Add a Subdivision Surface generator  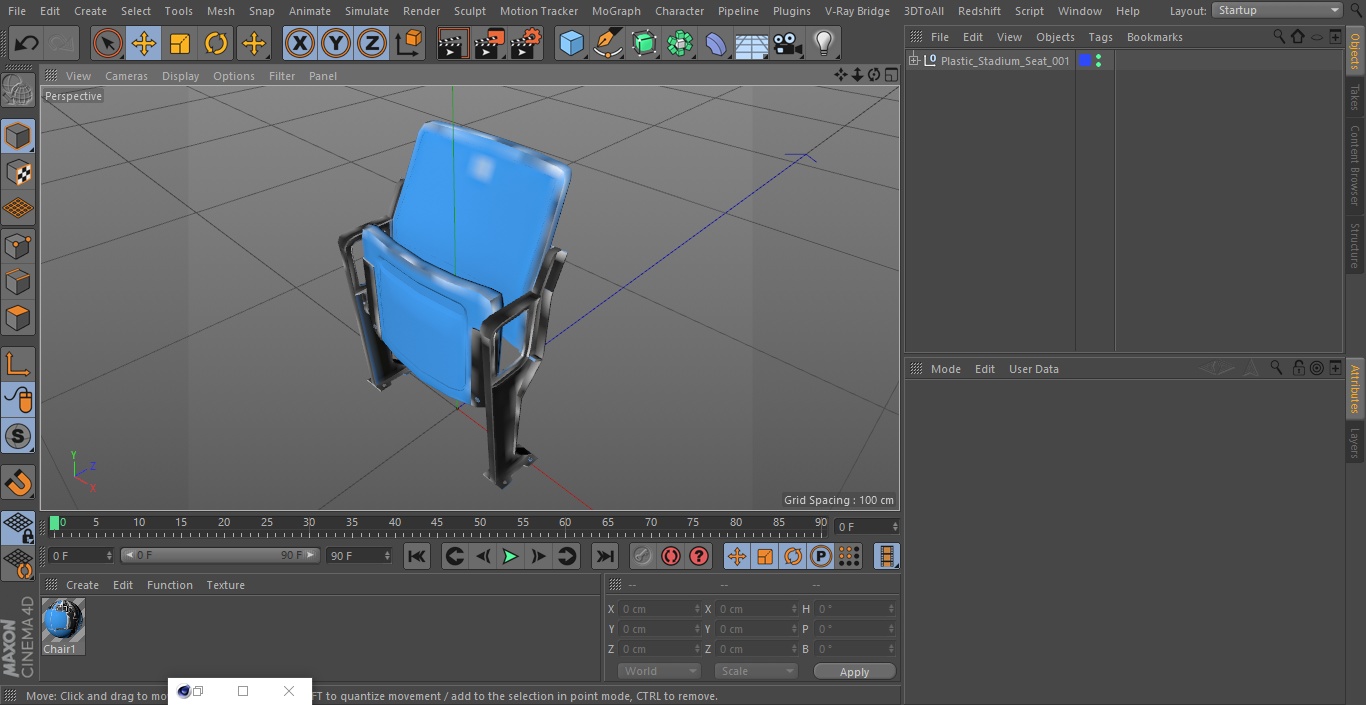(x=644, y=43)
